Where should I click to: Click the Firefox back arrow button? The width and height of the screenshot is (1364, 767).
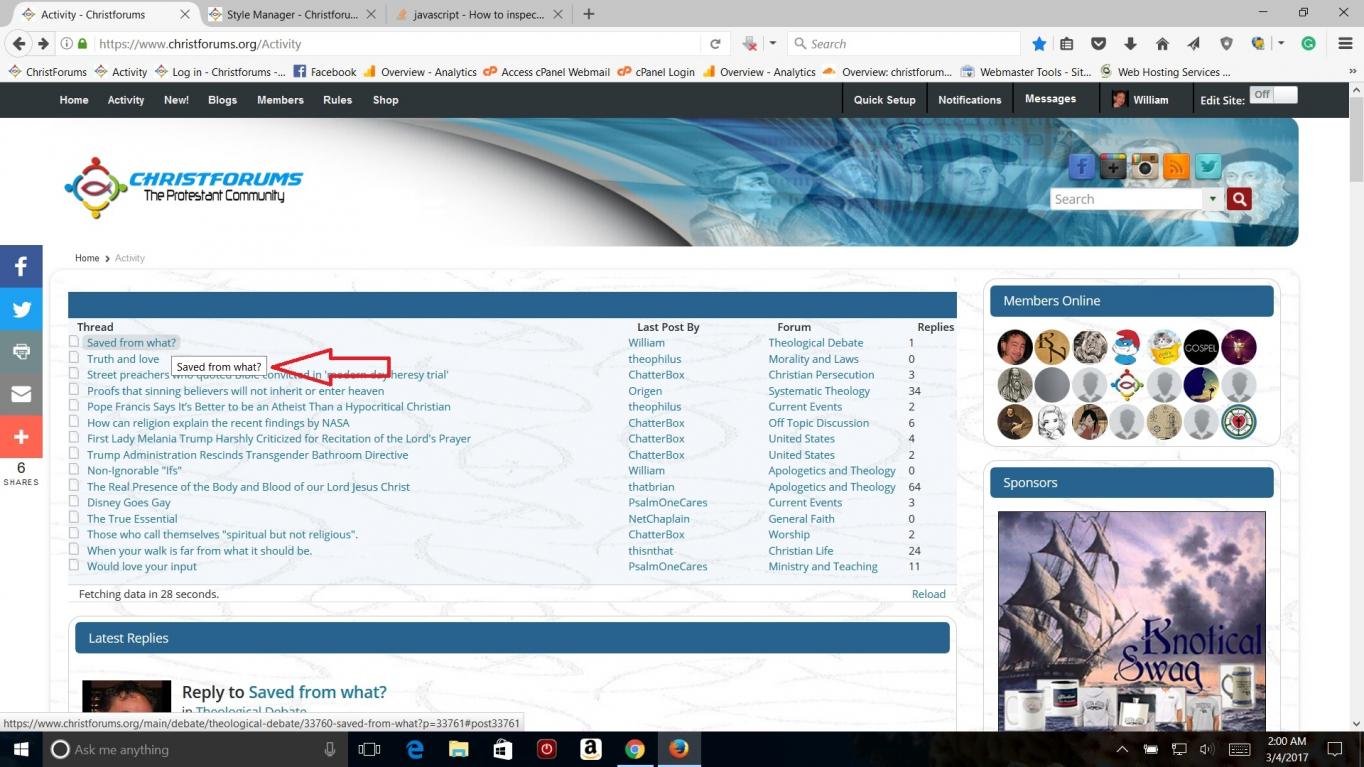tap(18, 44)
